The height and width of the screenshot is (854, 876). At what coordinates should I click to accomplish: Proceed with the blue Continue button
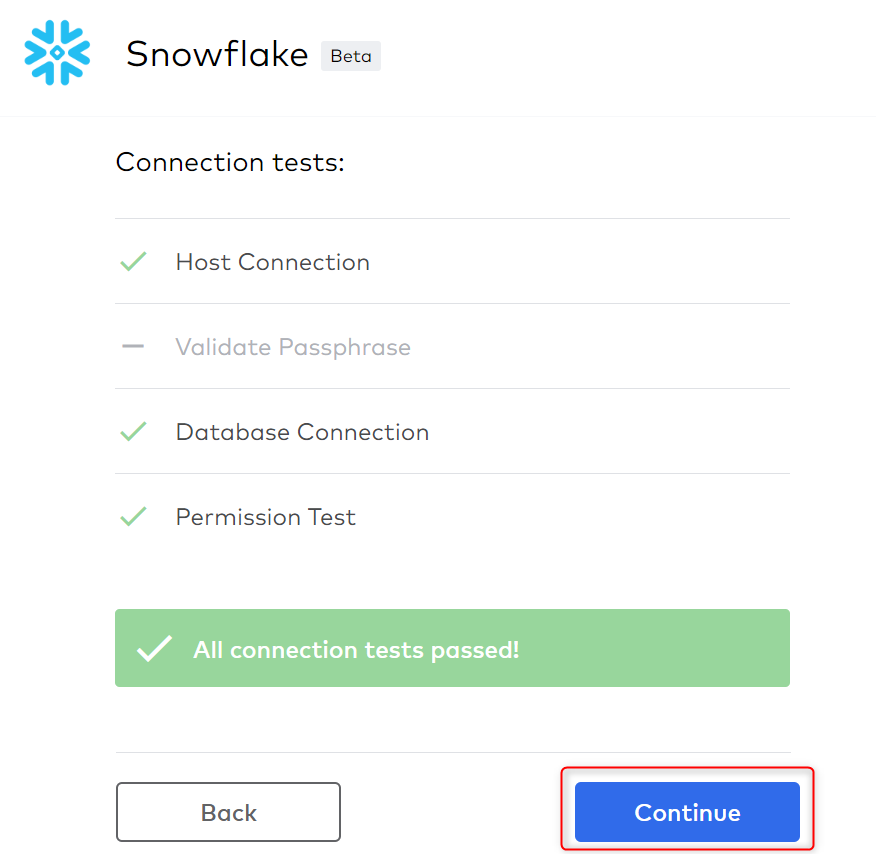(687, 812)
